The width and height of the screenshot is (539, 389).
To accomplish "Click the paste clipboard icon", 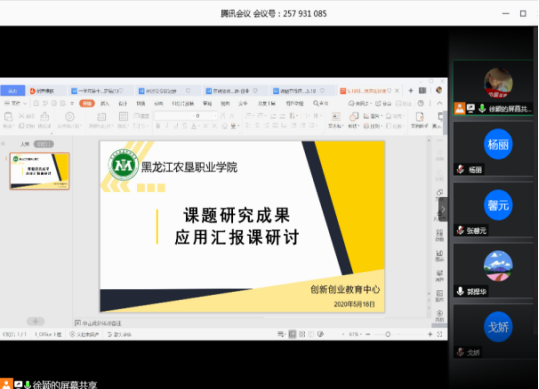I will tap(8, 117).
